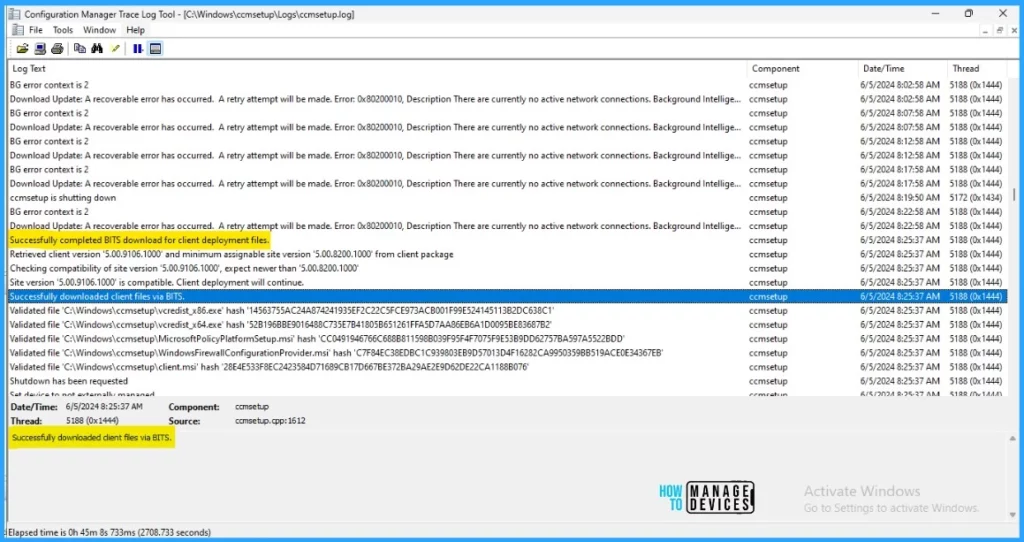Click the thread cell '5172 (0x1434)'
Viewport: 1024px width, 542px height.
click(x=975, y=198)
